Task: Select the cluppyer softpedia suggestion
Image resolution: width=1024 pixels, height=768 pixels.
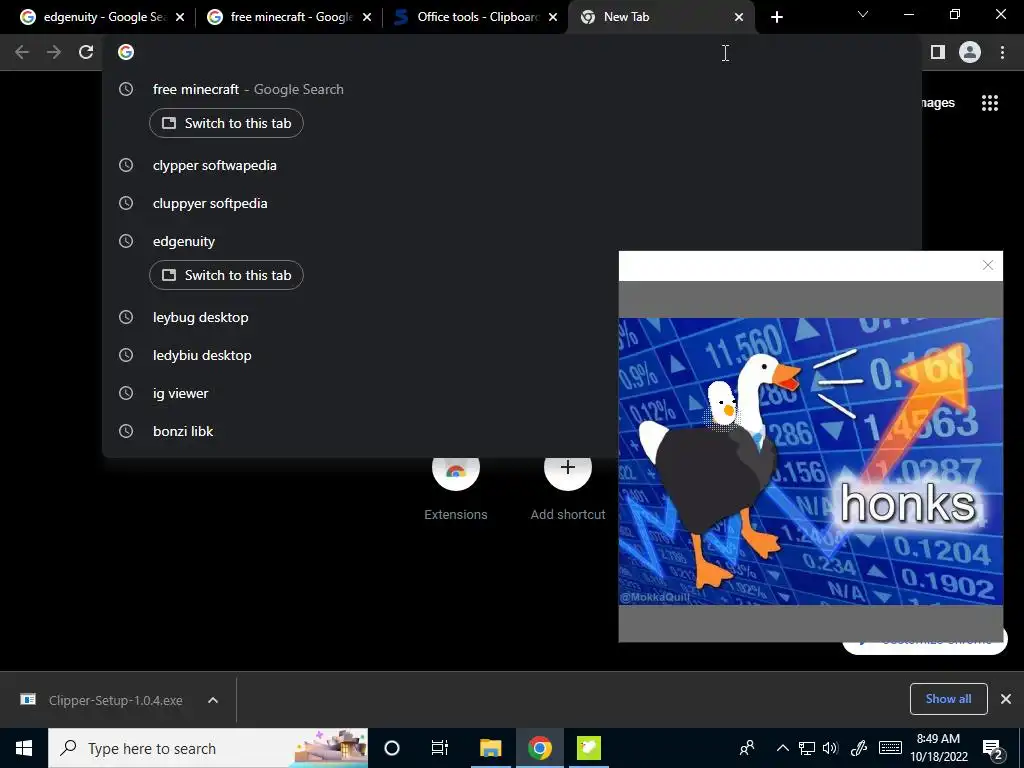Action: click(512, 203)
